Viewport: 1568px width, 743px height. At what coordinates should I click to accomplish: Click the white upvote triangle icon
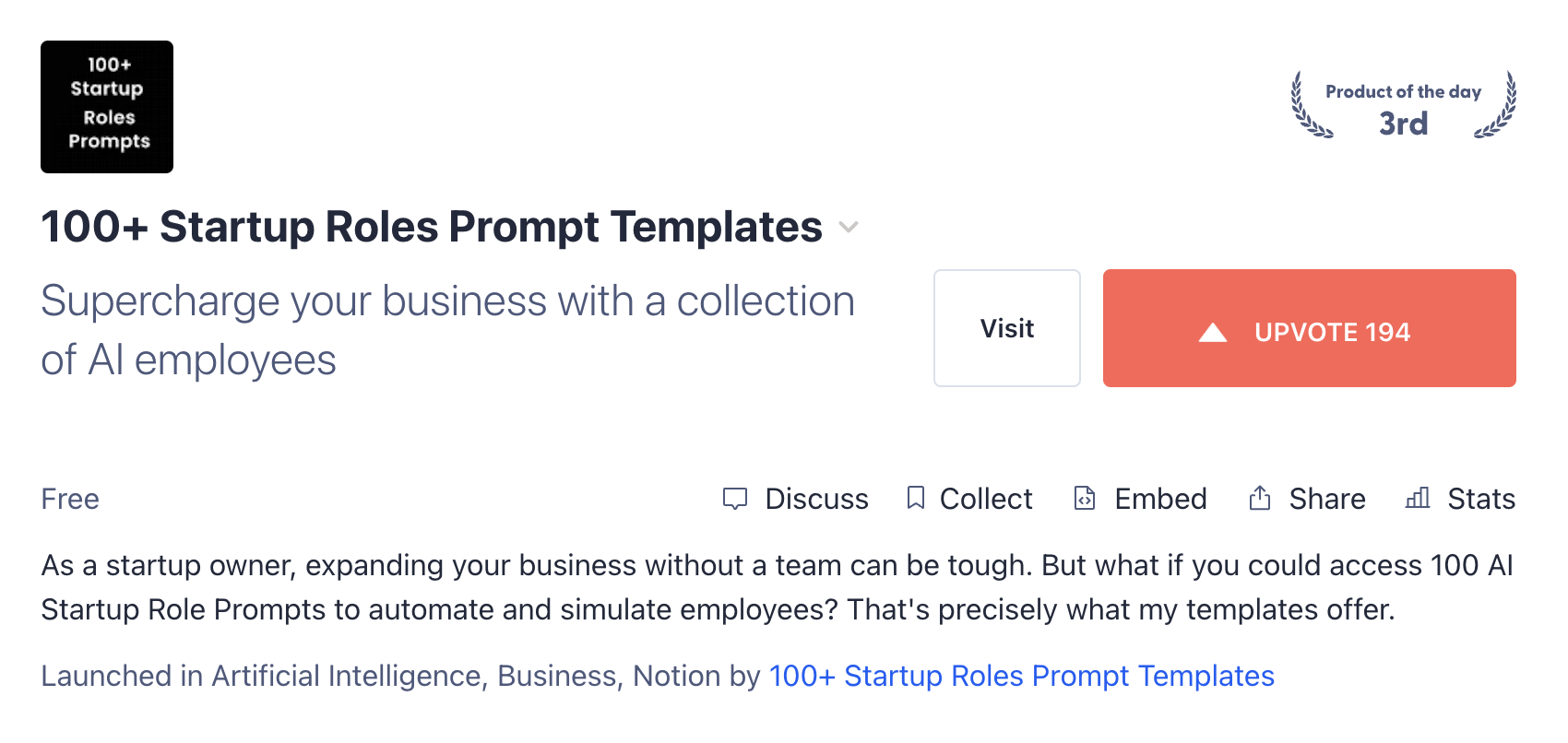pos(1213,333)
